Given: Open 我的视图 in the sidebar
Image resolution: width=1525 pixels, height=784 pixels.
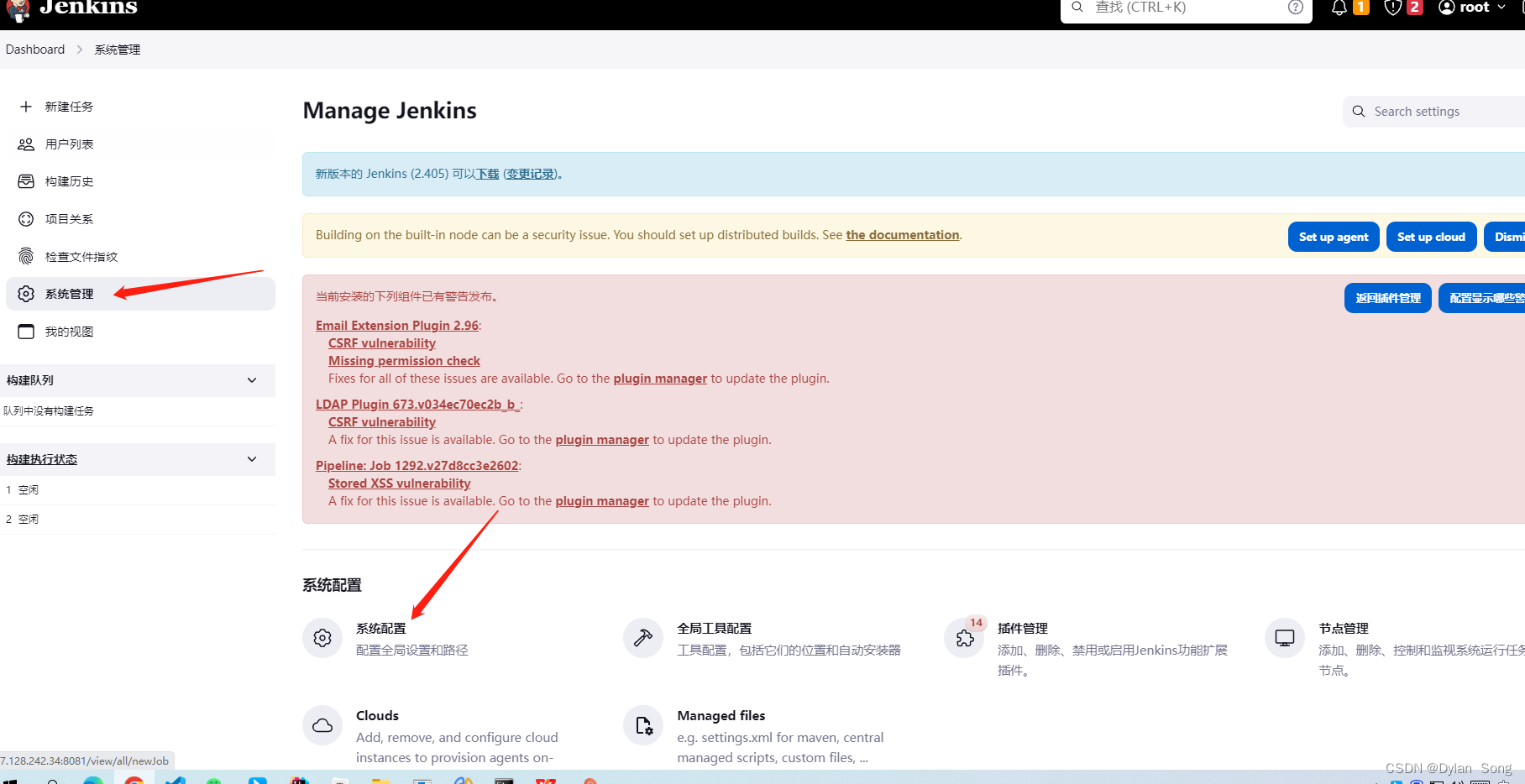Looking at the screenshot, I should point(70,332).
